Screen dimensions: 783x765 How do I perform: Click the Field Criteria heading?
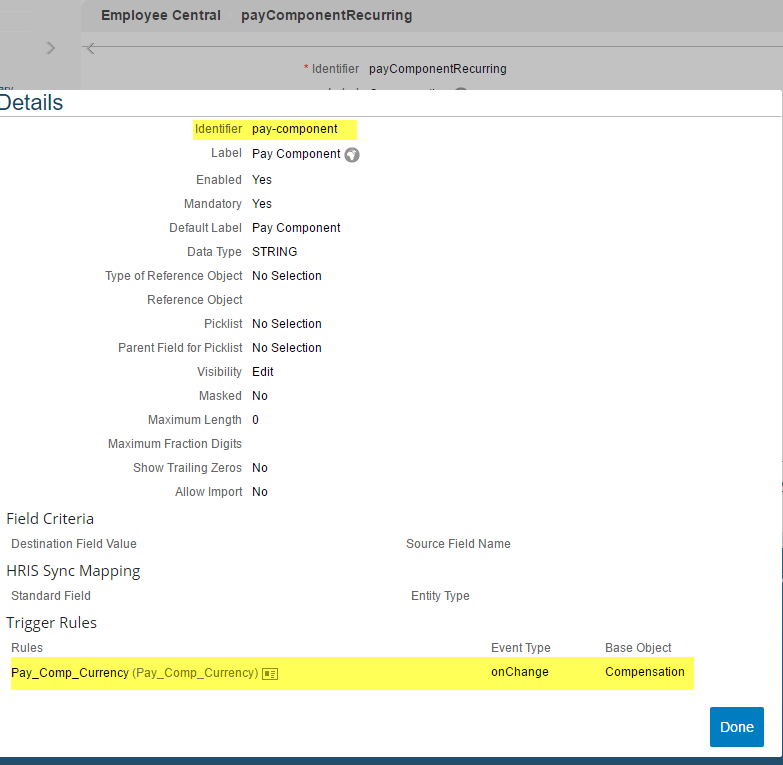pos(50,519)
